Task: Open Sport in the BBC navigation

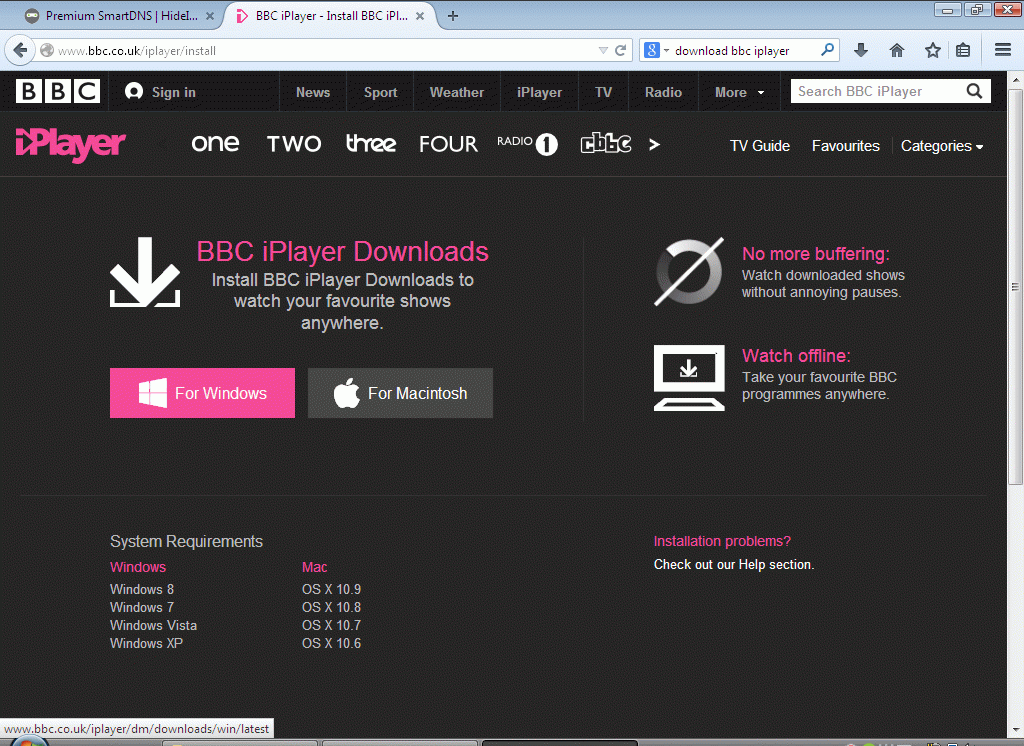Action: (380, 92)
